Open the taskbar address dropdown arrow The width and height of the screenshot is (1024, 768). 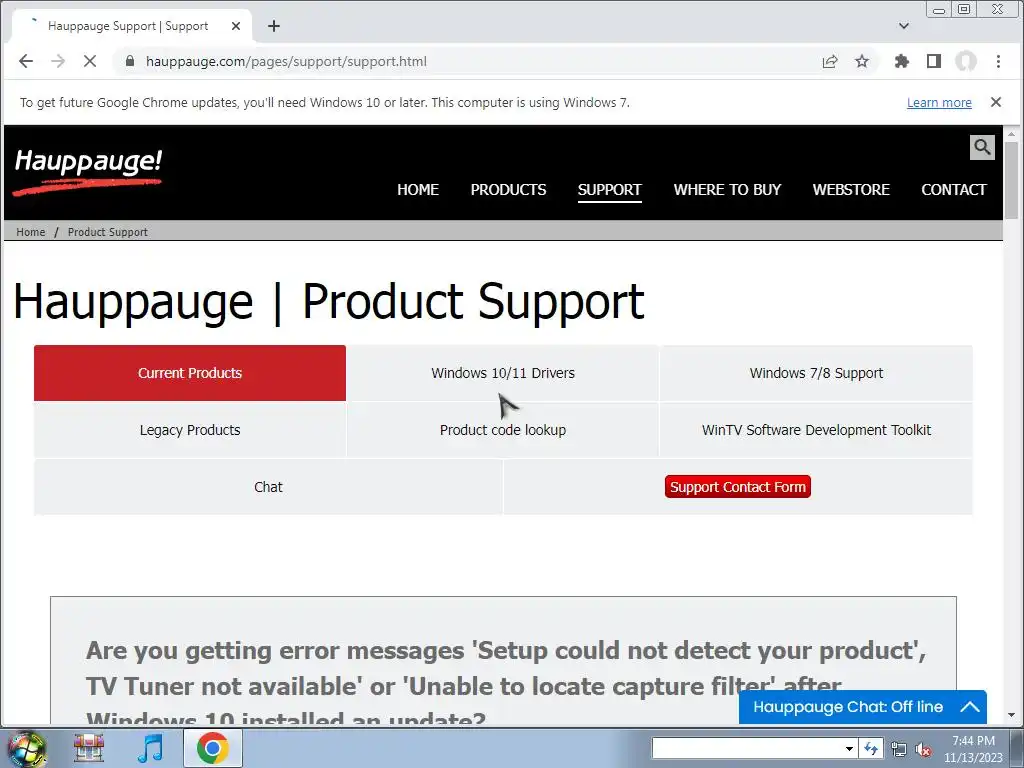click(849, 748)
